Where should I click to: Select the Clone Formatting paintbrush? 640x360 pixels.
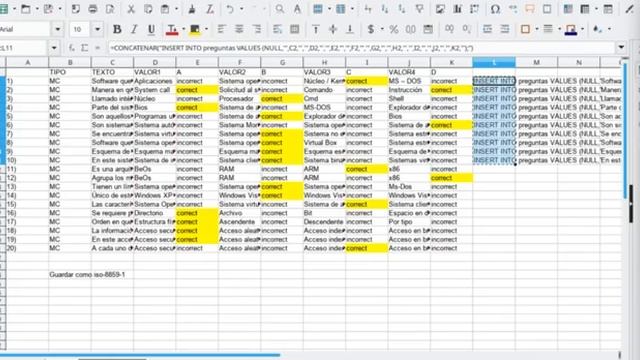pos(191,9)
